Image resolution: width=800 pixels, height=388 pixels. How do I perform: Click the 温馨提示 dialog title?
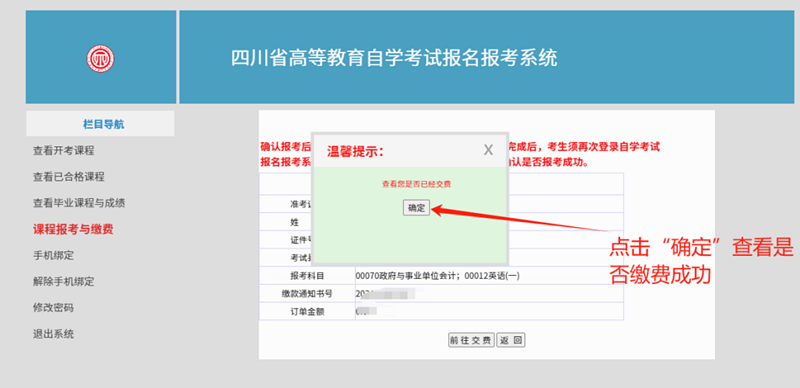coord(355,151)
